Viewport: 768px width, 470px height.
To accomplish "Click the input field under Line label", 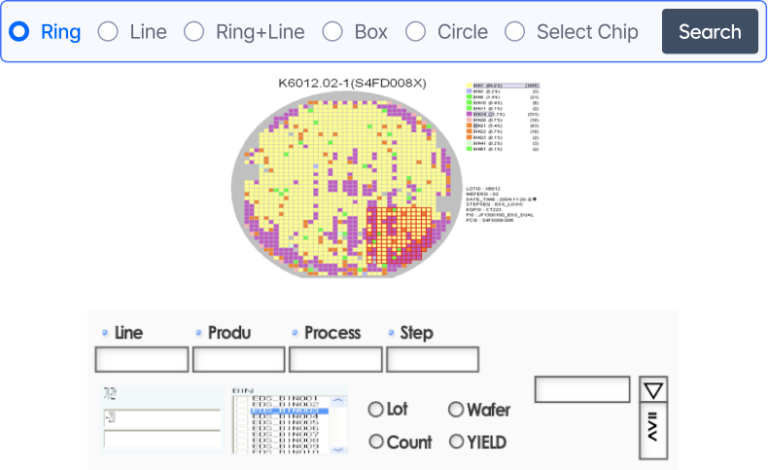I will coord(141,359).
